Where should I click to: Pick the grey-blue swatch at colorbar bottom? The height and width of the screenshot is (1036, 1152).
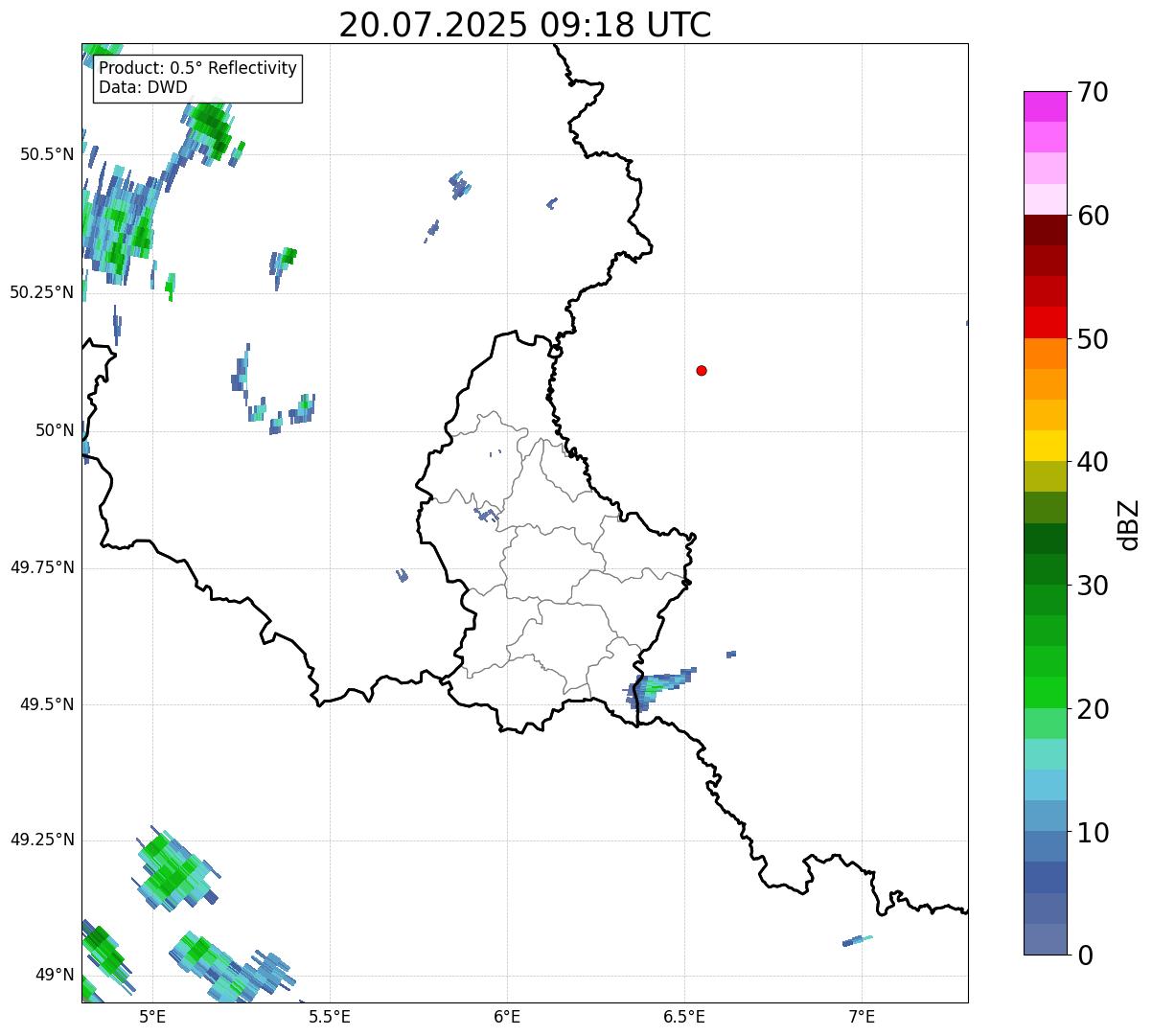coord(1046,939)
